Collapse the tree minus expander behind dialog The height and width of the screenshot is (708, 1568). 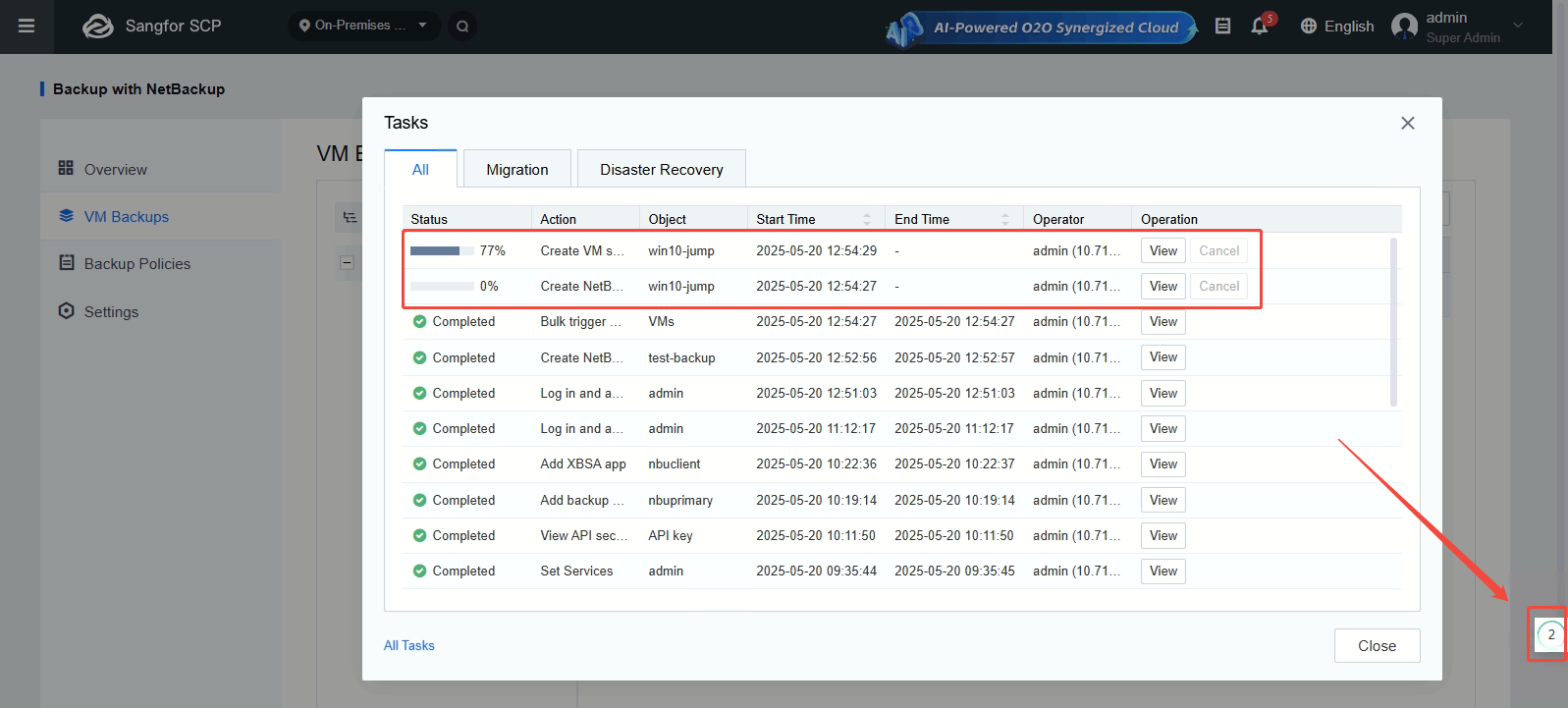pyautogui.click(x=347, y=262)
